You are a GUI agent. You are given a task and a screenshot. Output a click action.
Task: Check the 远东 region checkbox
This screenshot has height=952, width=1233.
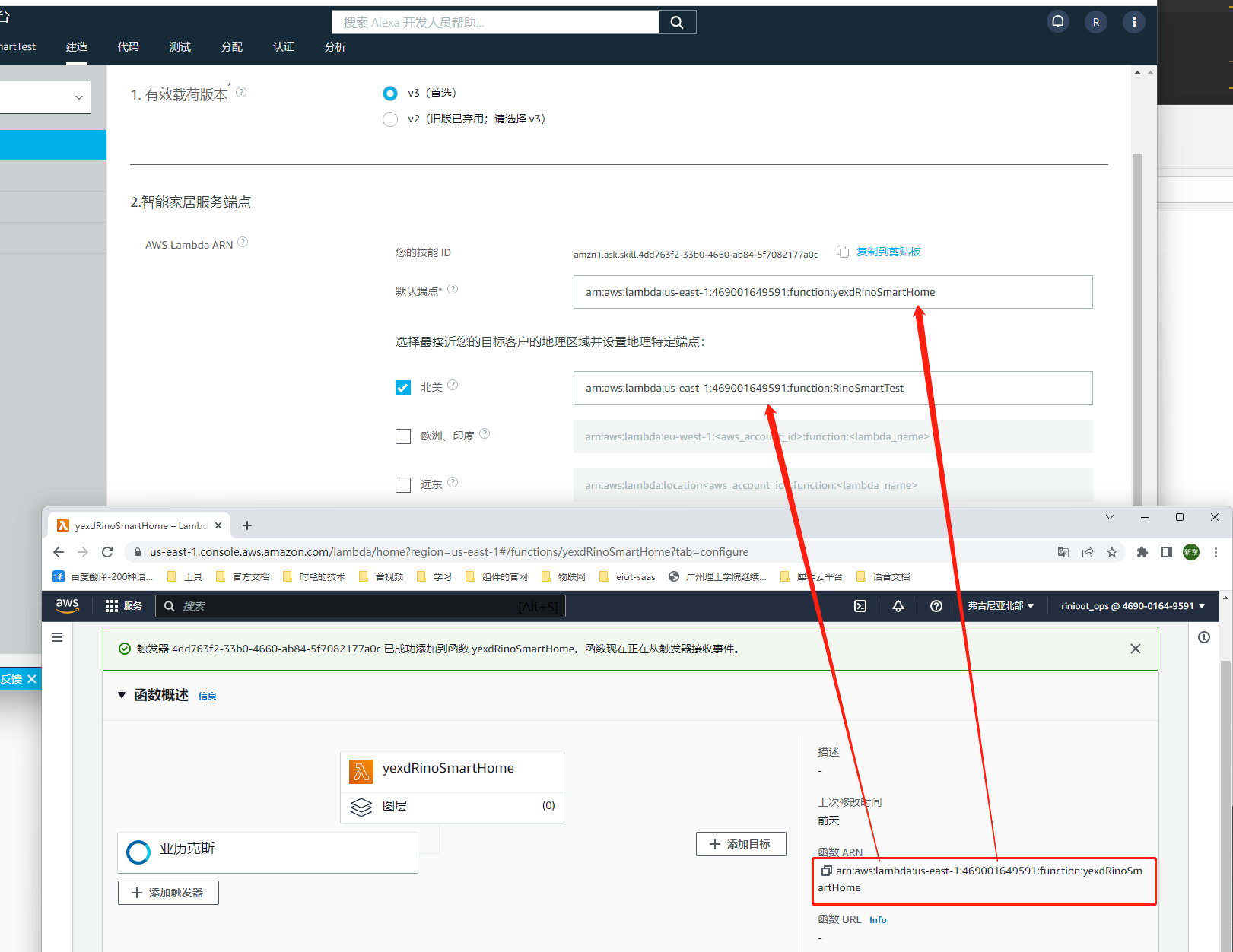[403, 485]
